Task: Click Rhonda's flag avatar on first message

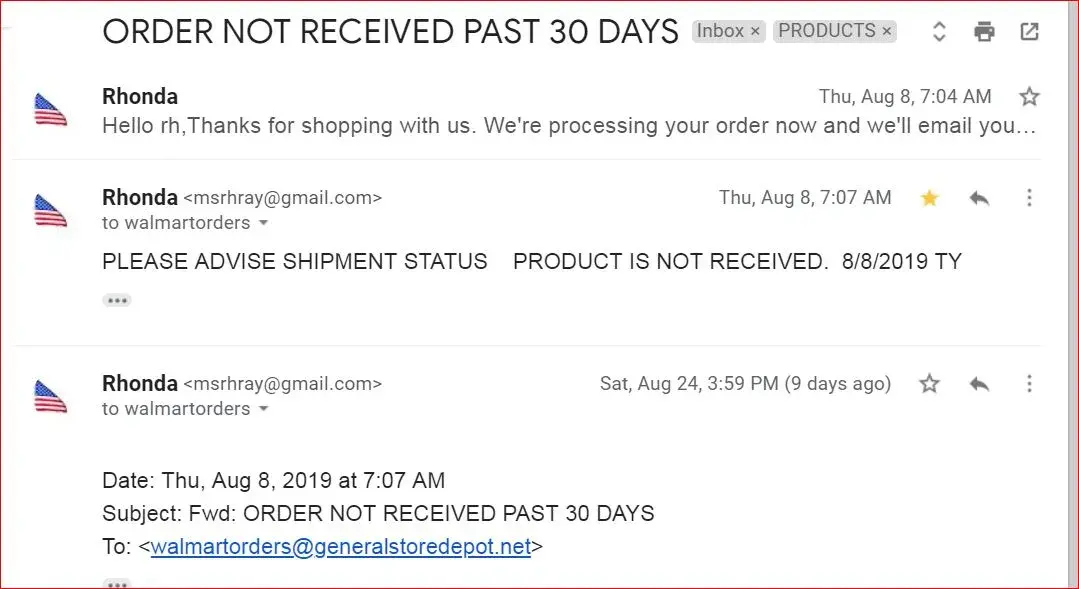Action: (50, 110)
